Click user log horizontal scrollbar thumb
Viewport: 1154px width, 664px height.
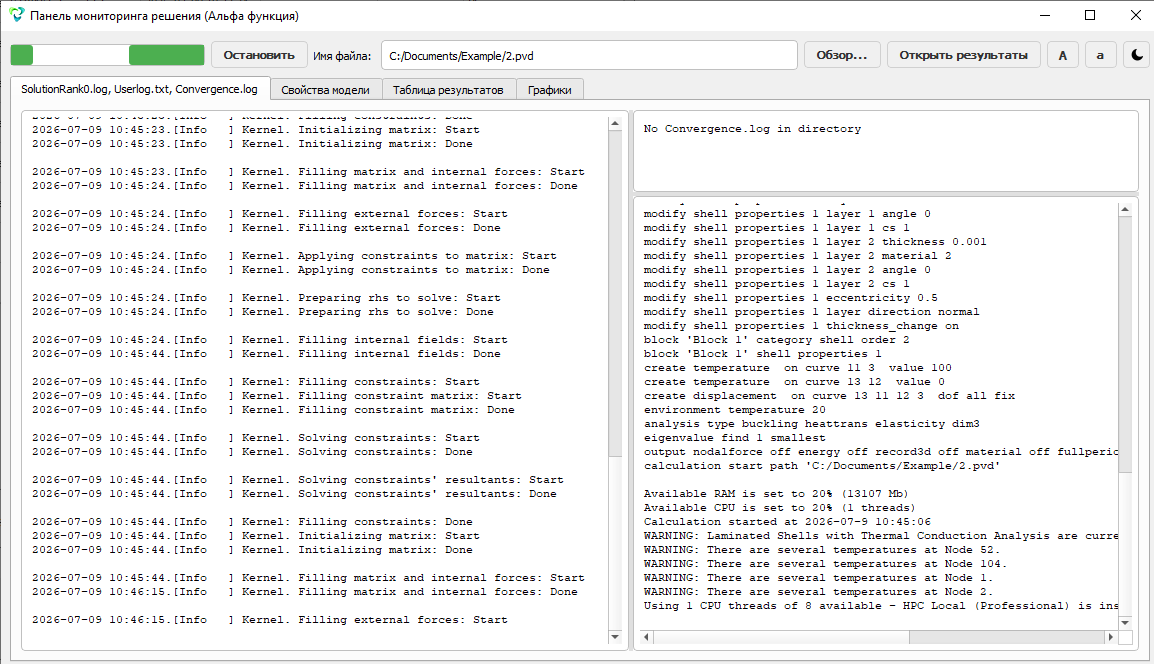tap(782, 637)
